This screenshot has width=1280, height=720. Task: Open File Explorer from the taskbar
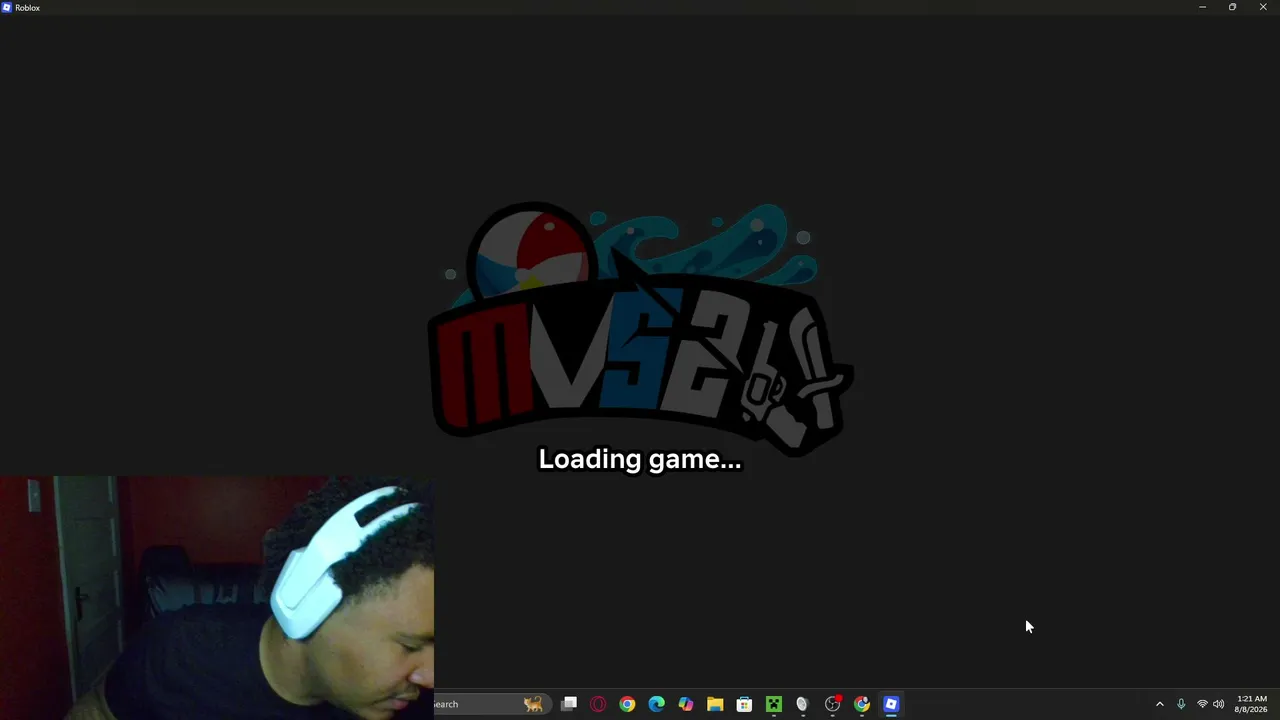715,704
